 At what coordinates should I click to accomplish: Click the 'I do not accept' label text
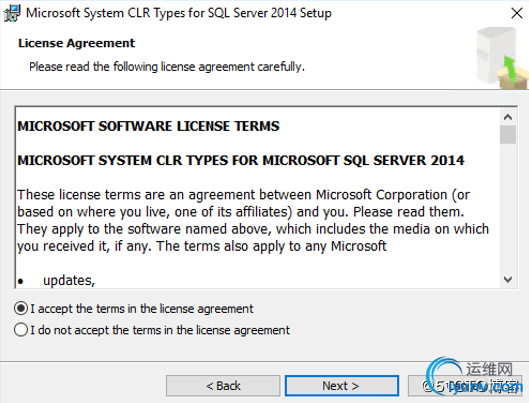pos(160,330)
